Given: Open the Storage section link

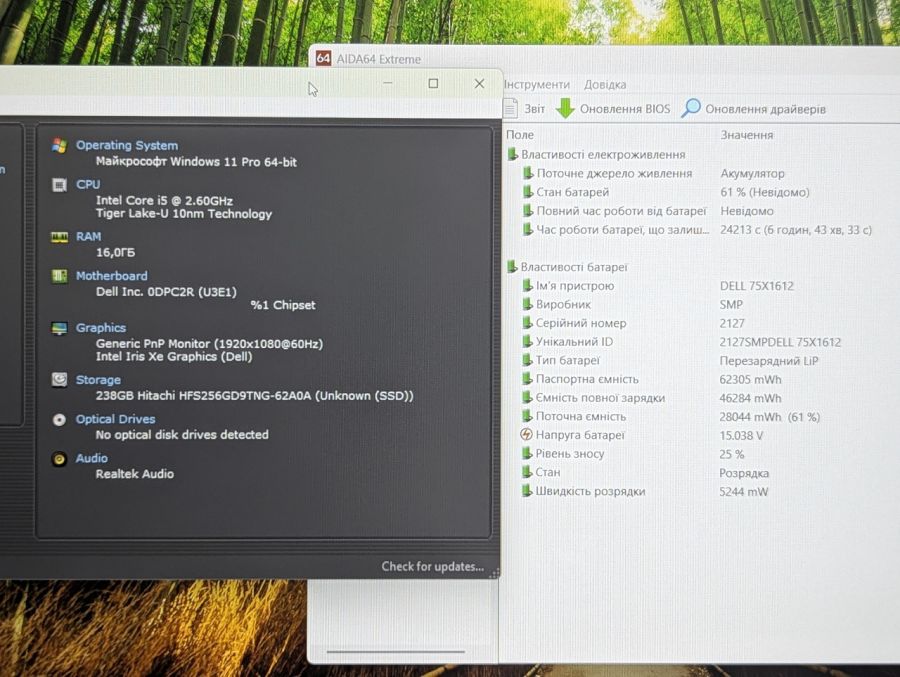Looking at the screenshot, I should click(98, 380).
